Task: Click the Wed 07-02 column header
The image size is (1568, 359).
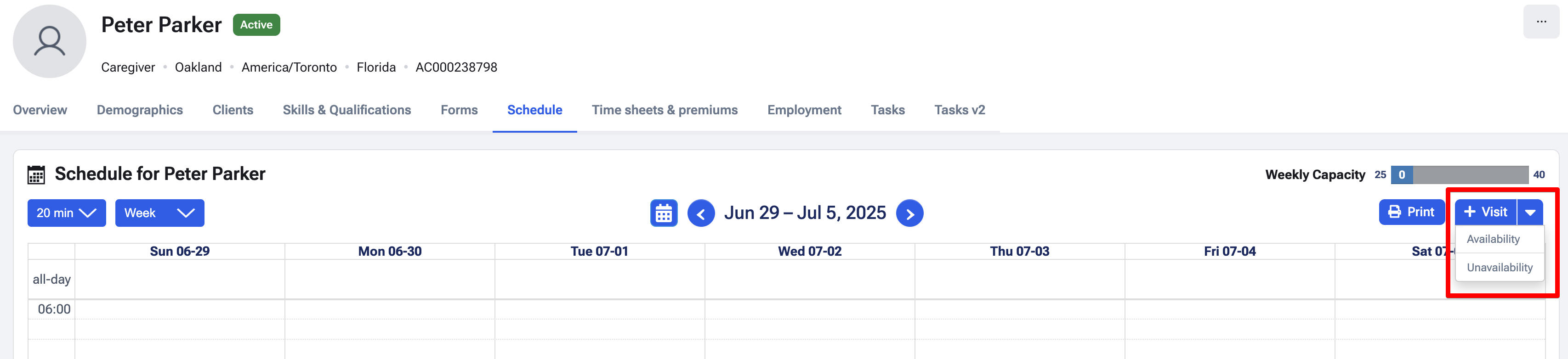Action: point(809,251)
